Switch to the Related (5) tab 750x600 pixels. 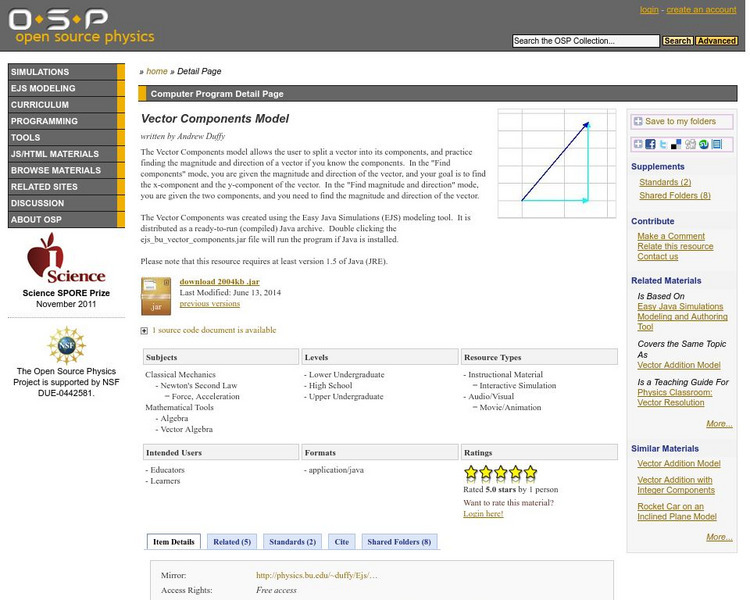pyautogui.click(x=232, y=542)
